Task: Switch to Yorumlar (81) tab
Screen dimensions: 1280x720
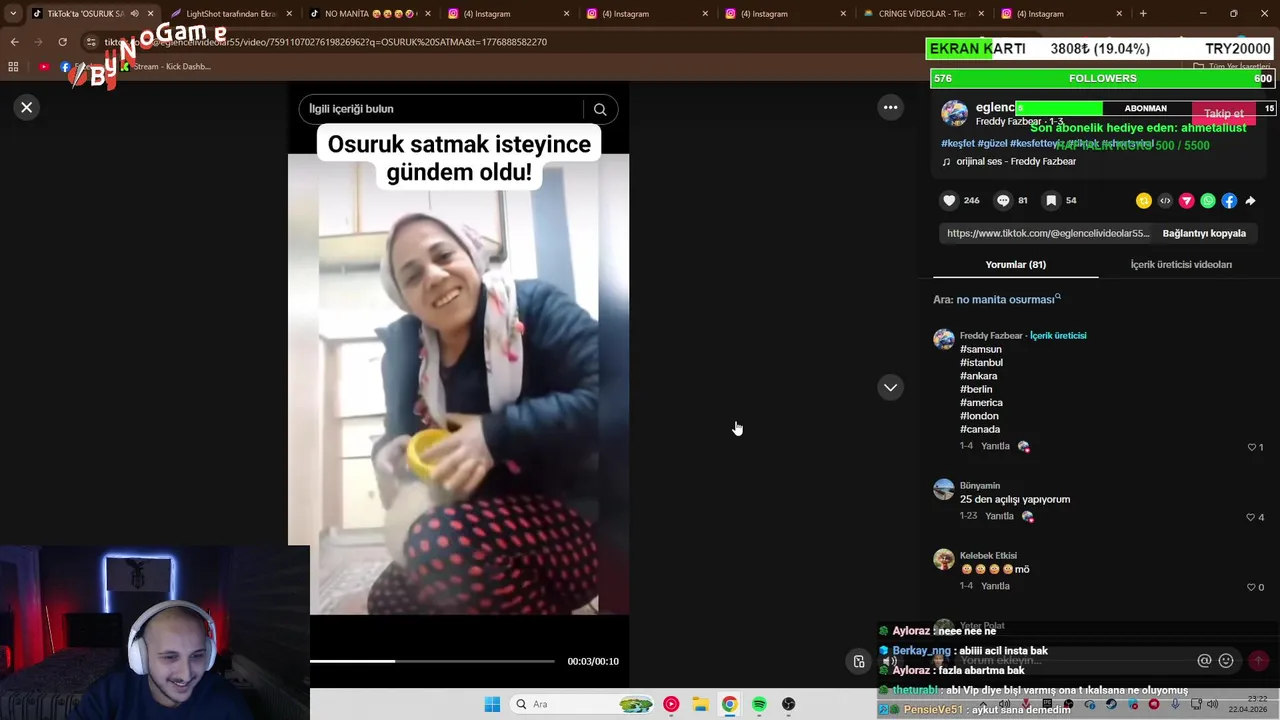Action: pos(1015,264)
